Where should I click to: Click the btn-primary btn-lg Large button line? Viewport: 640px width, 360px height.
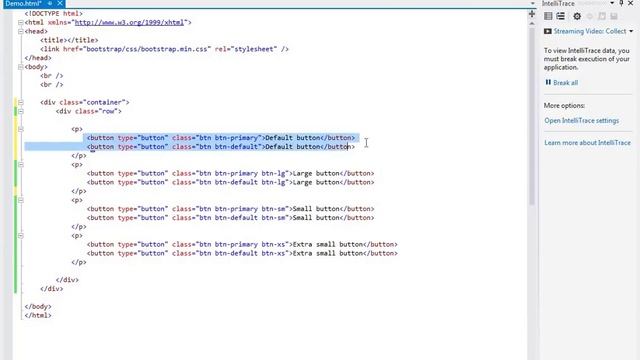coord(230,173)
